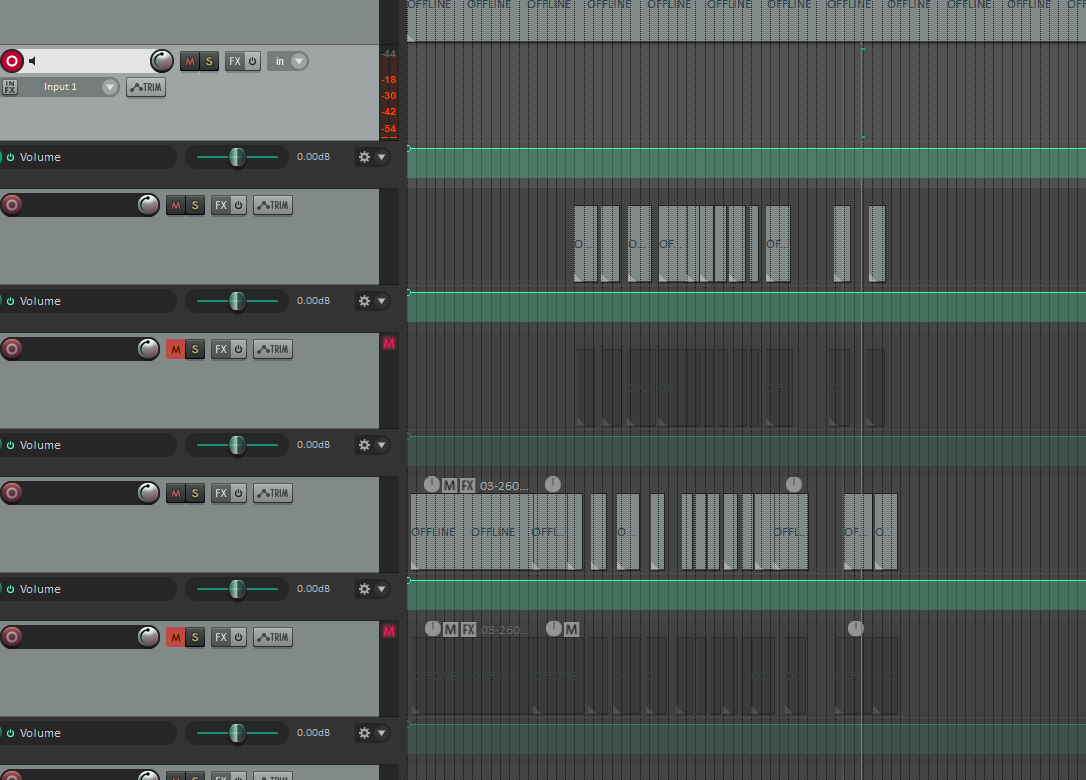The height and width of the screenshot is (780, 1086).
Task: Click the pan knob on second track
Action: click(x=148, y=205)
